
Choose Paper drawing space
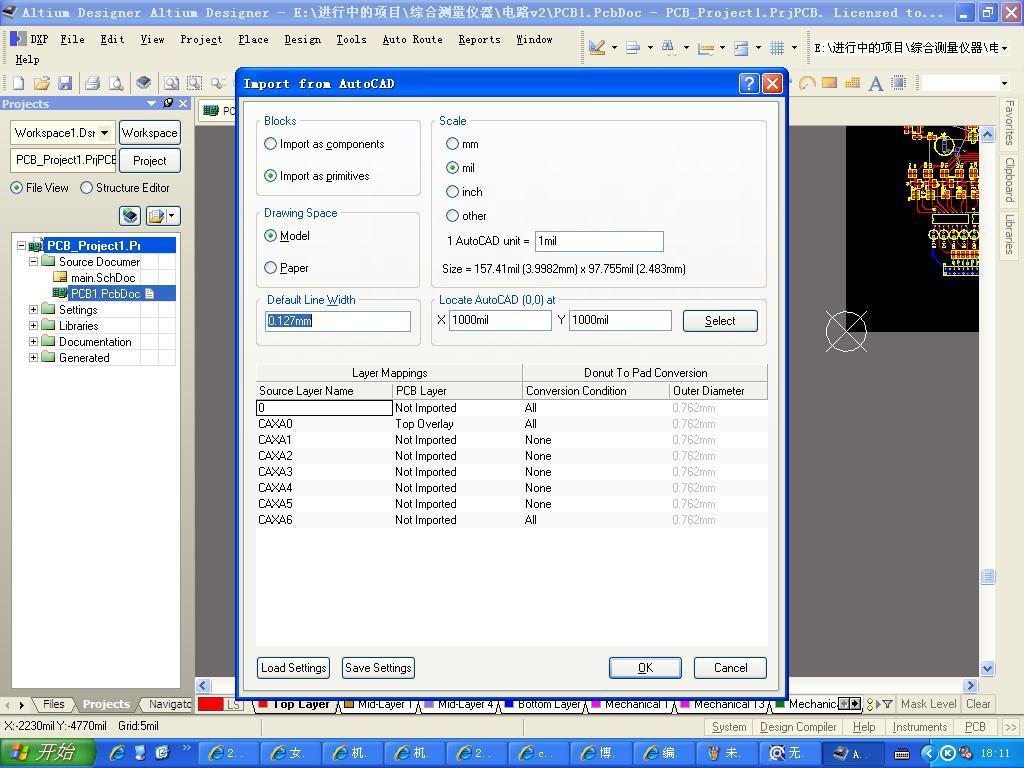286,268
